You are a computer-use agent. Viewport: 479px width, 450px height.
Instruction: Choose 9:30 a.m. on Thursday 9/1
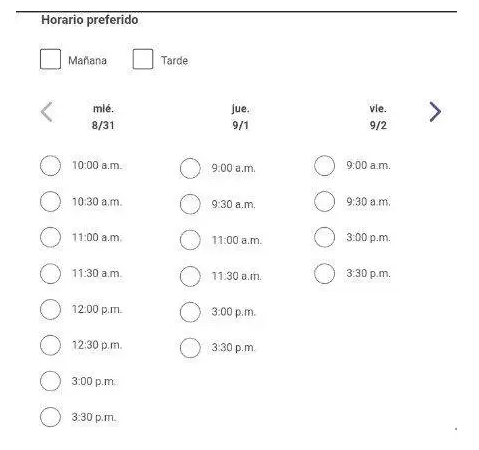tap(190, 204)
